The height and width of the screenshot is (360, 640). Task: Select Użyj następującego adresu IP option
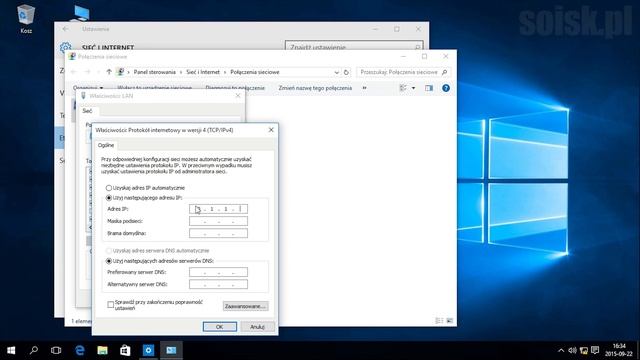(x=109, y=198)
